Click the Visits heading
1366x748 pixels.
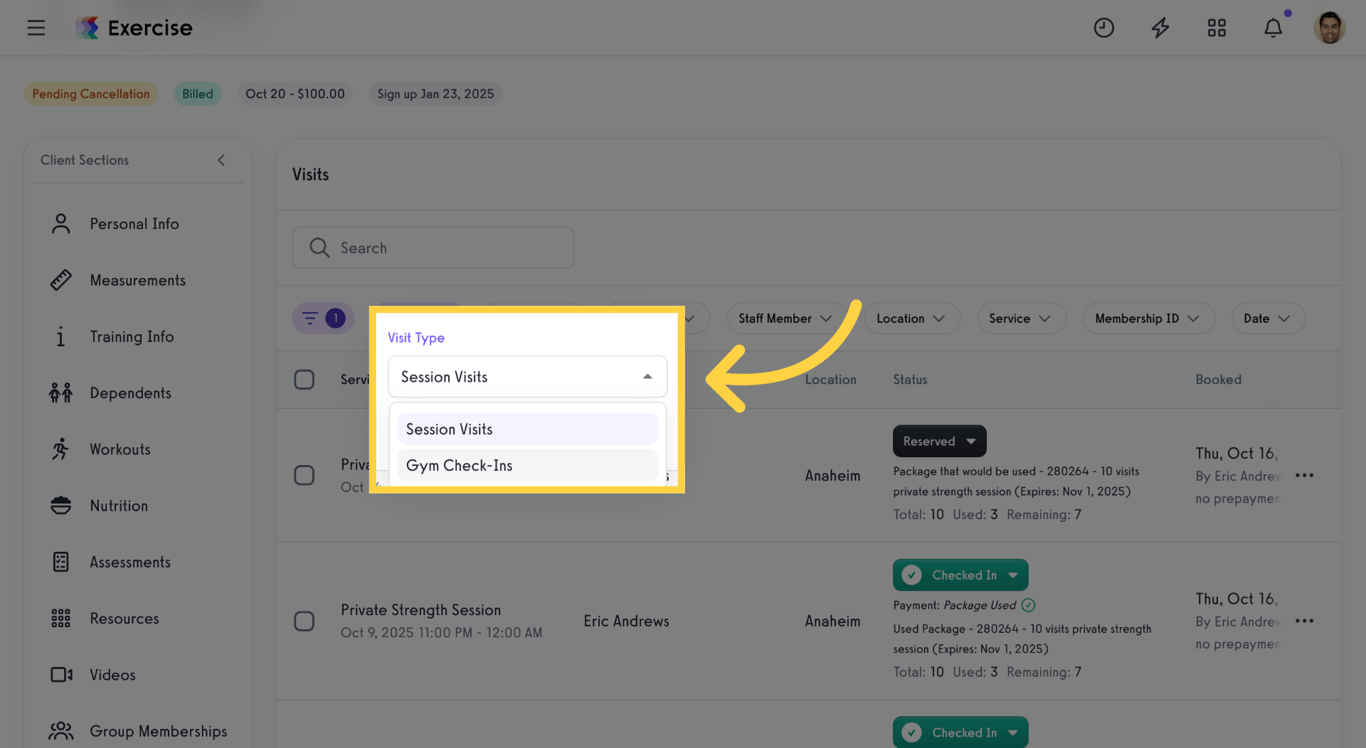(x=310, y=174)
